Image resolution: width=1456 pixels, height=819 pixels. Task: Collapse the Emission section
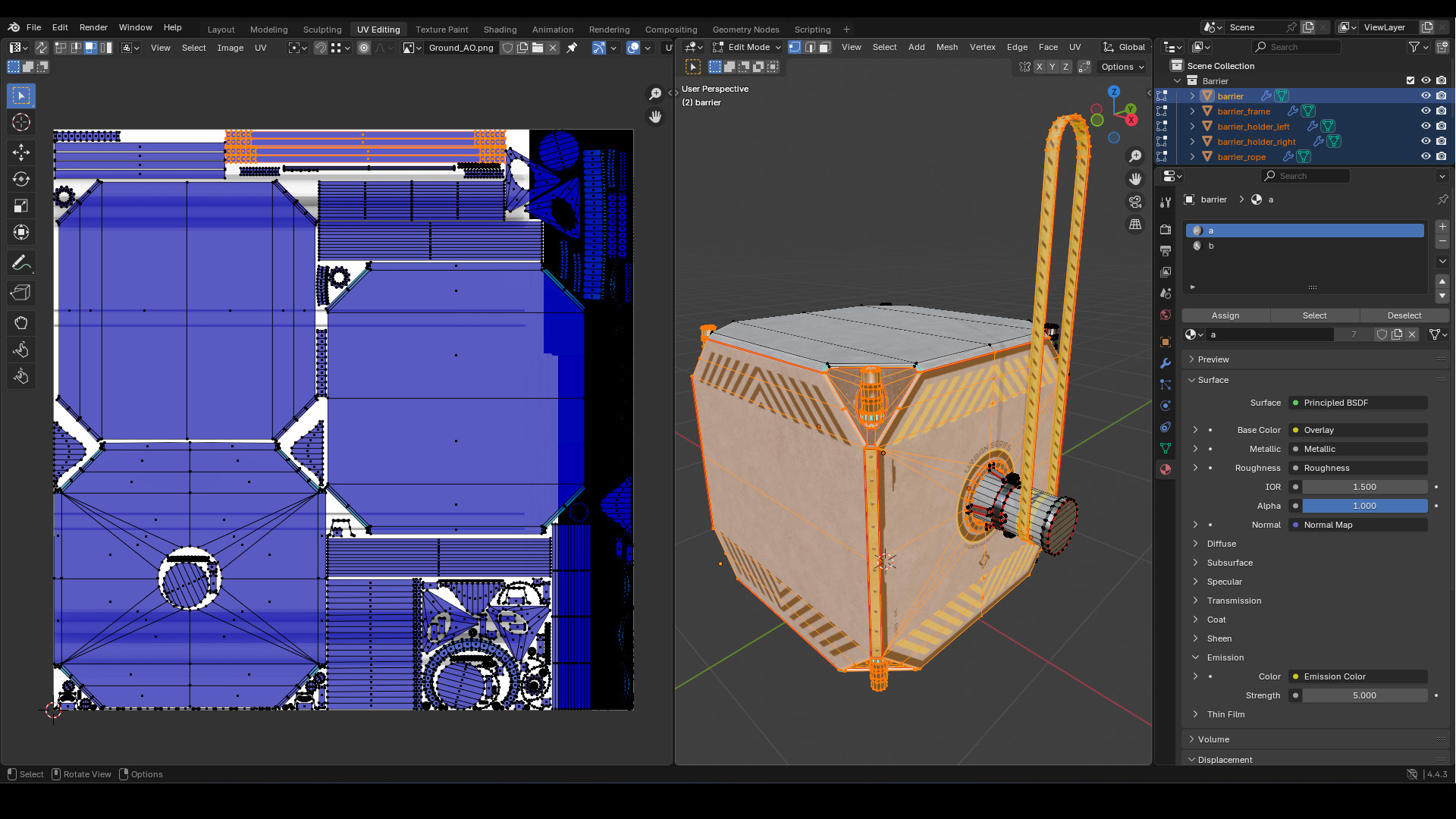point(1196,657)
